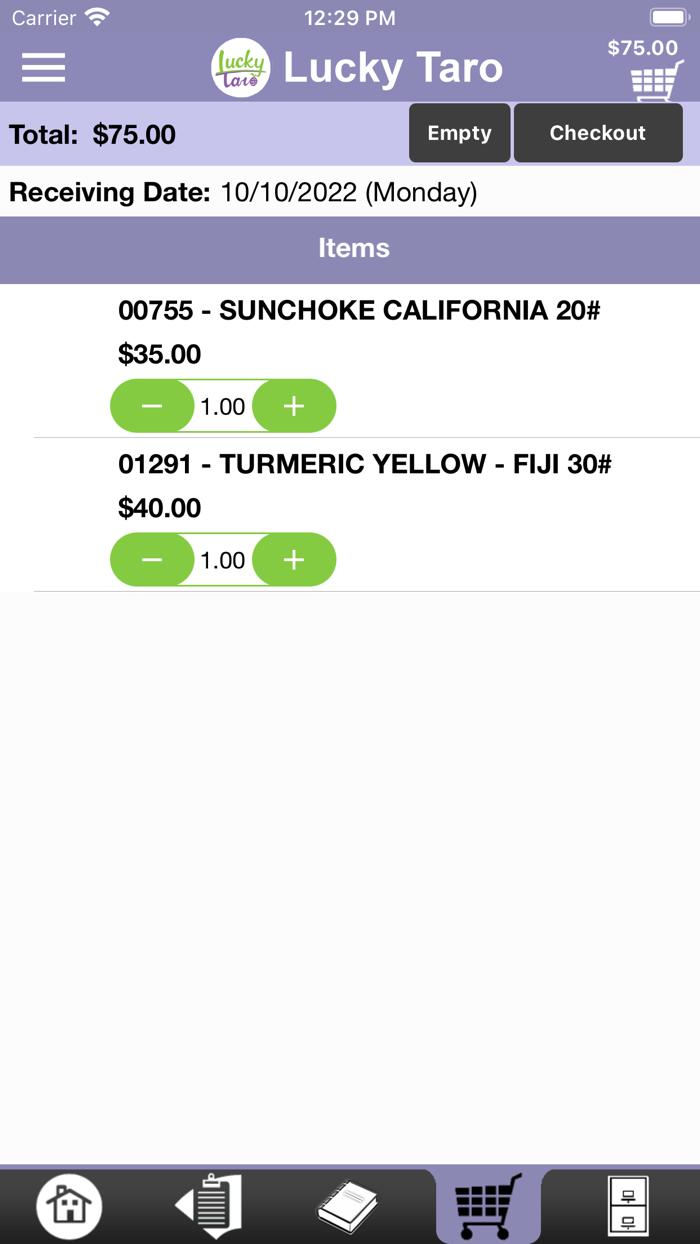This screenshot has width=700, height=1244.
Task: Decrease quantity of SUNCHOKE CALIFORNIA 20#
Action: (151, 406)
